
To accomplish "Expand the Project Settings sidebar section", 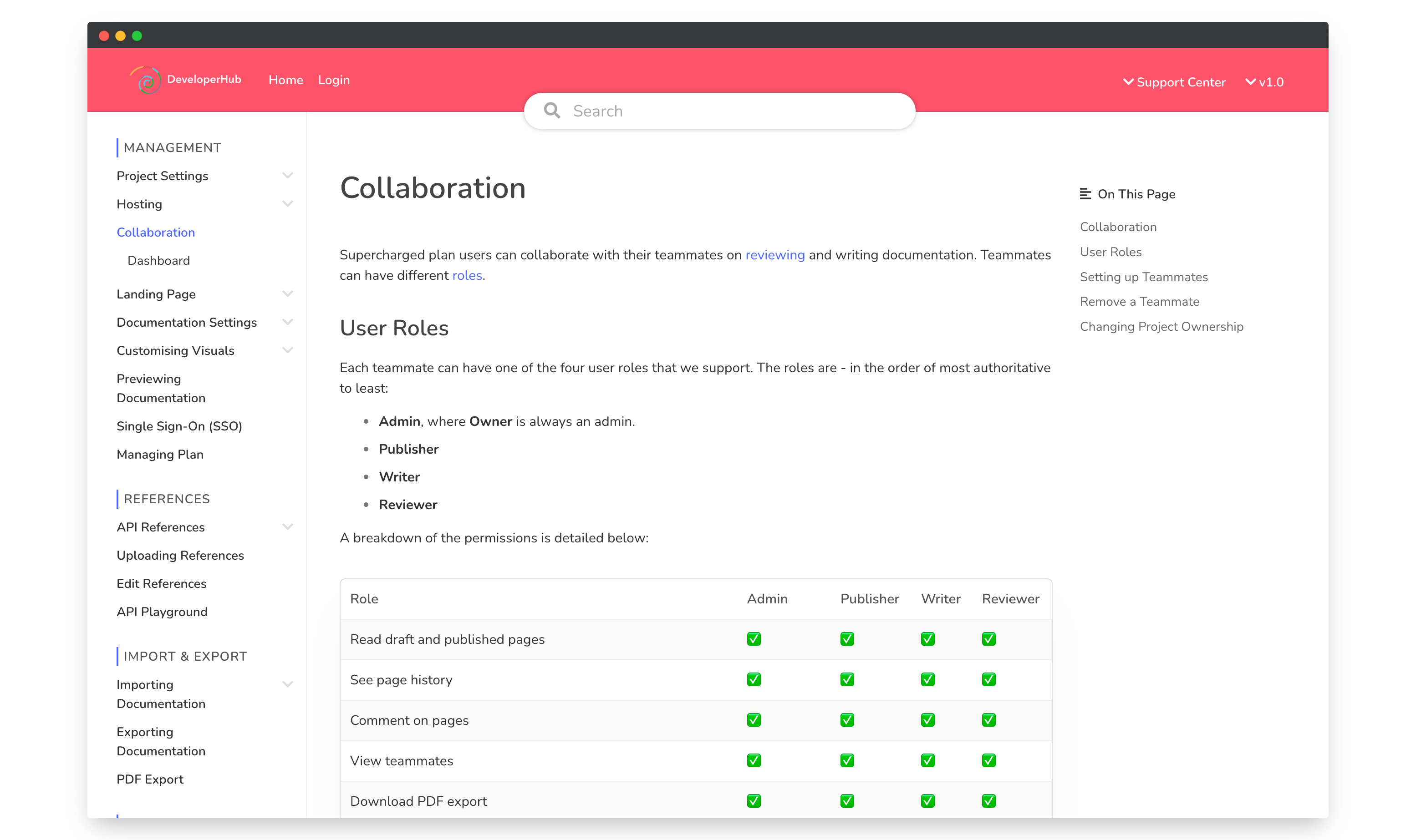I will pyautogui.click(x=288, y=176).
